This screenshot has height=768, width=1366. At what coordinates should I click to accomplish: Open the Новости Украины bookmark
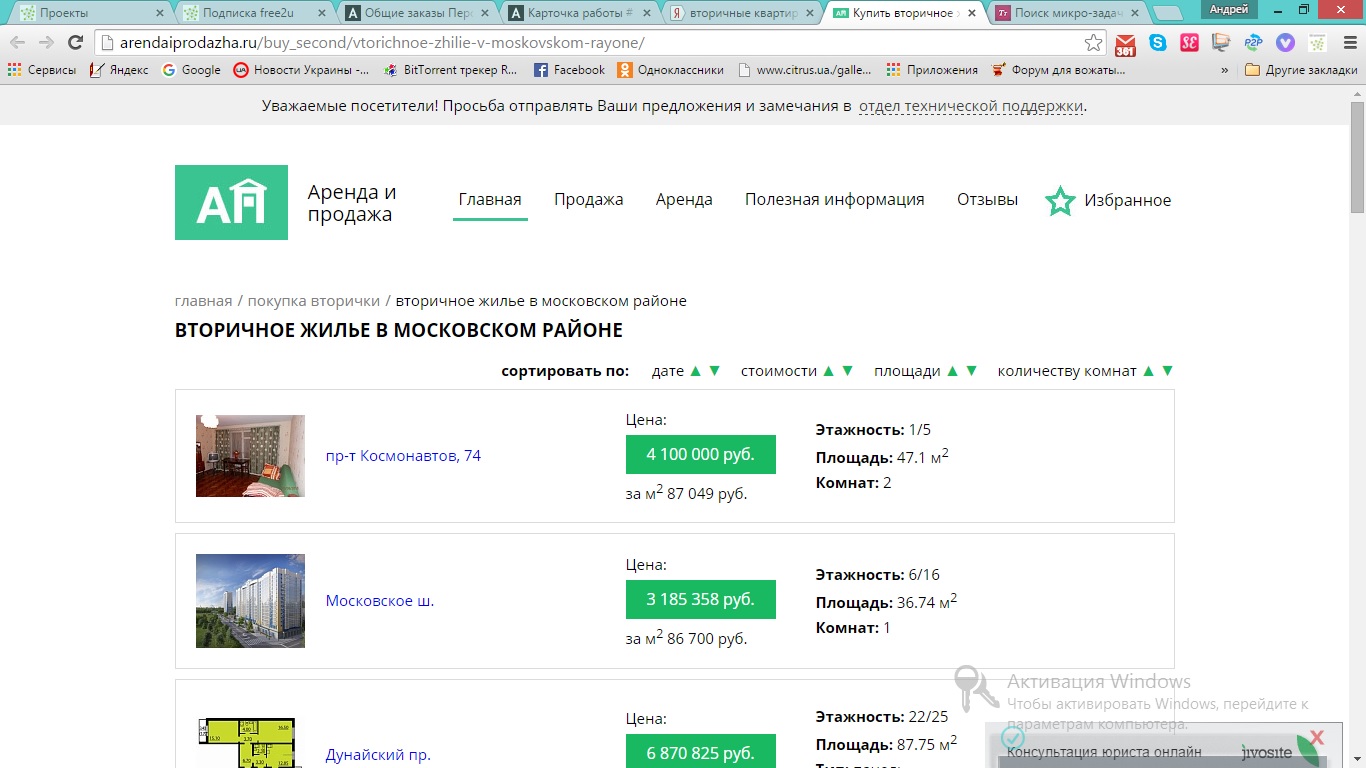301,70
